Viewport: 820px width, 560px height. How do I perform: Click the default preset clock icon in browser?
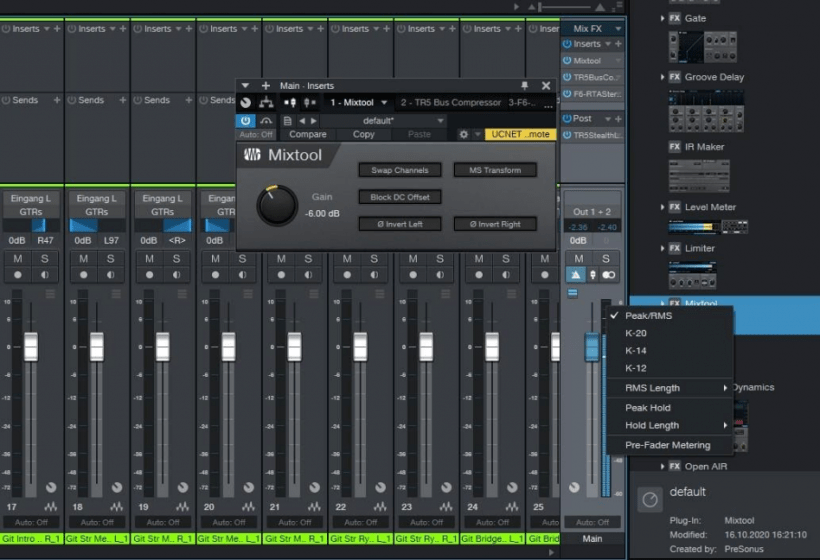tap(650, 500)
